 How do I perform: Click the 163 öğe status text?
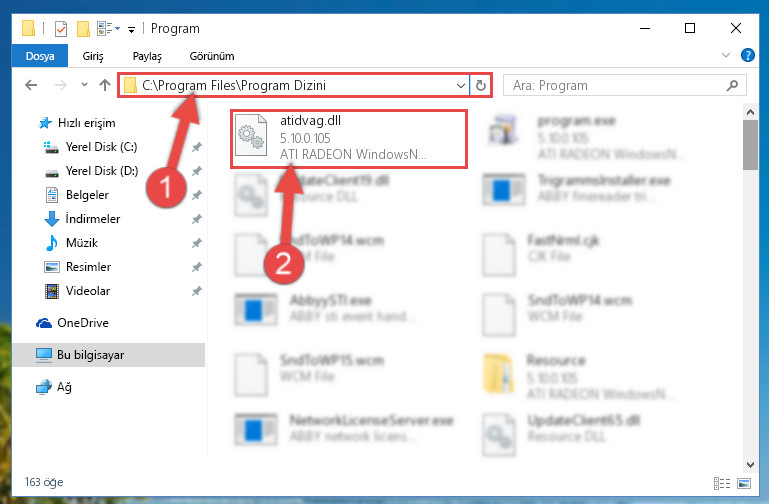tap(44, 482)
